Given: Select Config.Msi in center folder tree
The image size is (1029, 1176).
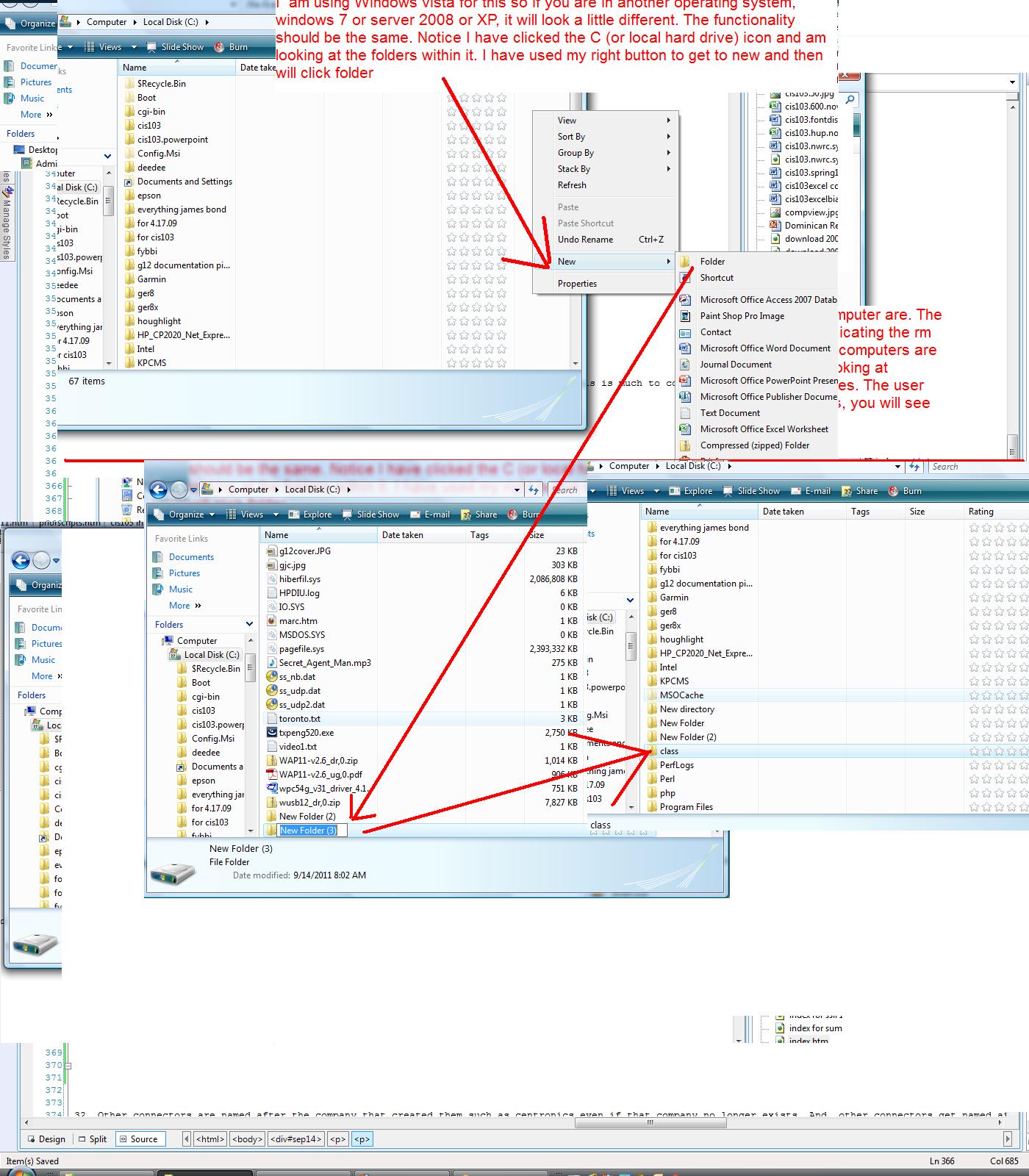Looking at the screenshot, I should pos(213,739).
